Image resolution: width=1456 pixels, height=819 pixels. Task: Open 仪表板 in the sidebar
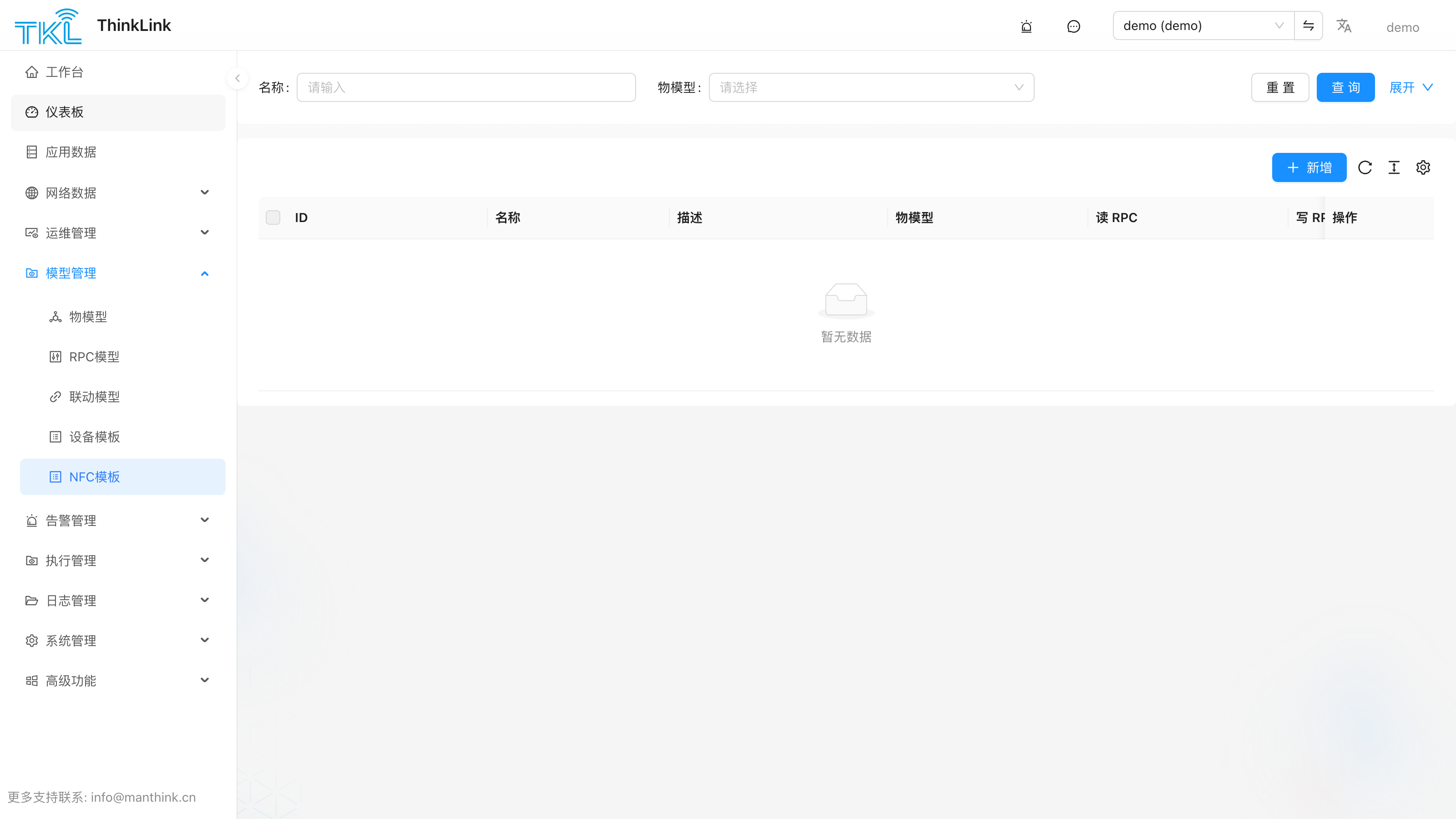pos(118,112)
